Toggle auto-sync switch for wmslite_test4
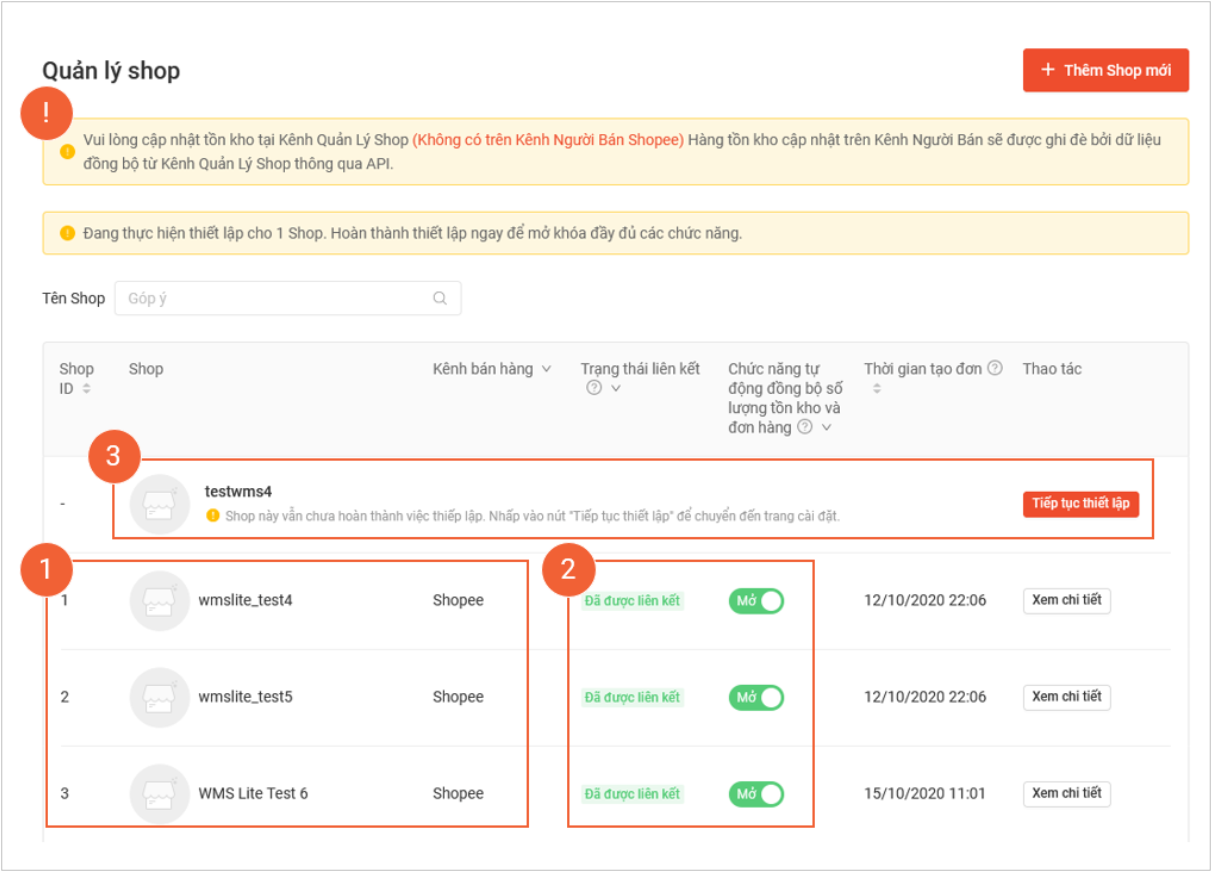The height and width of the screenshot is (872, 1212). tap(756, 601)
